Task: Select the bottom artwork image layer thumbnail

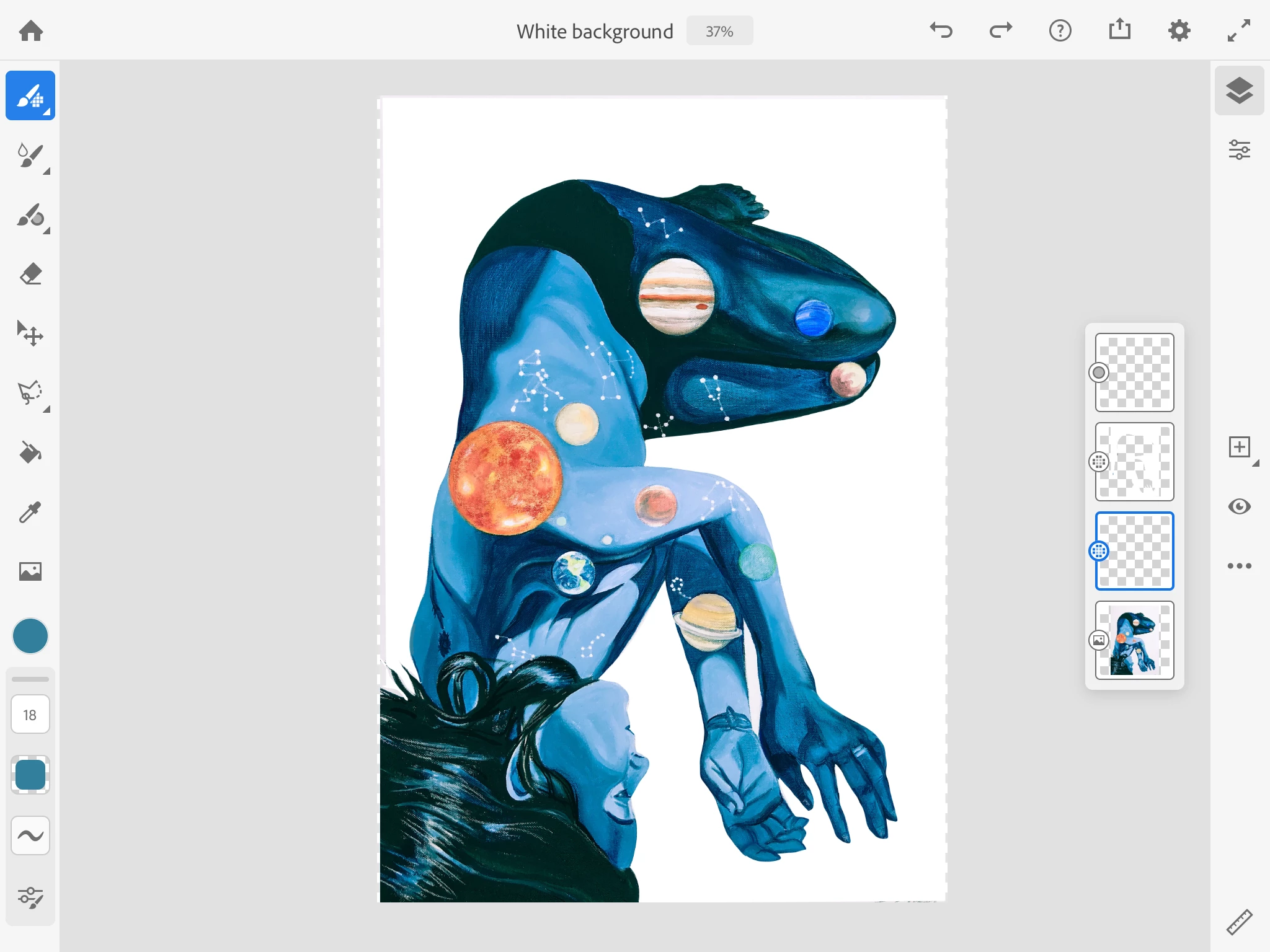Action: [1134, 640]
